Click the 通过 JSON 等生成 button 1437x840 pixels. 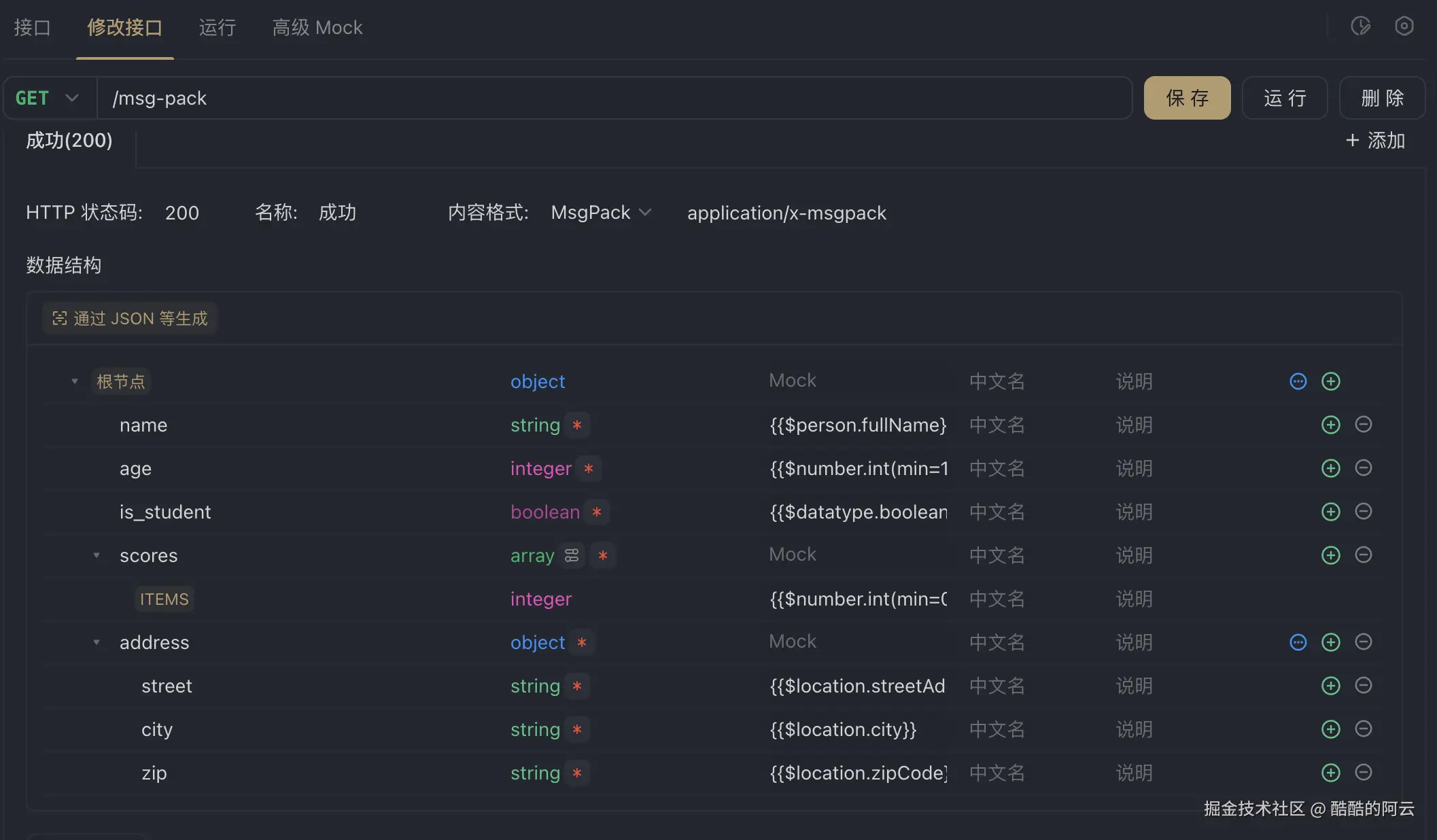click(x=130, y=318)
